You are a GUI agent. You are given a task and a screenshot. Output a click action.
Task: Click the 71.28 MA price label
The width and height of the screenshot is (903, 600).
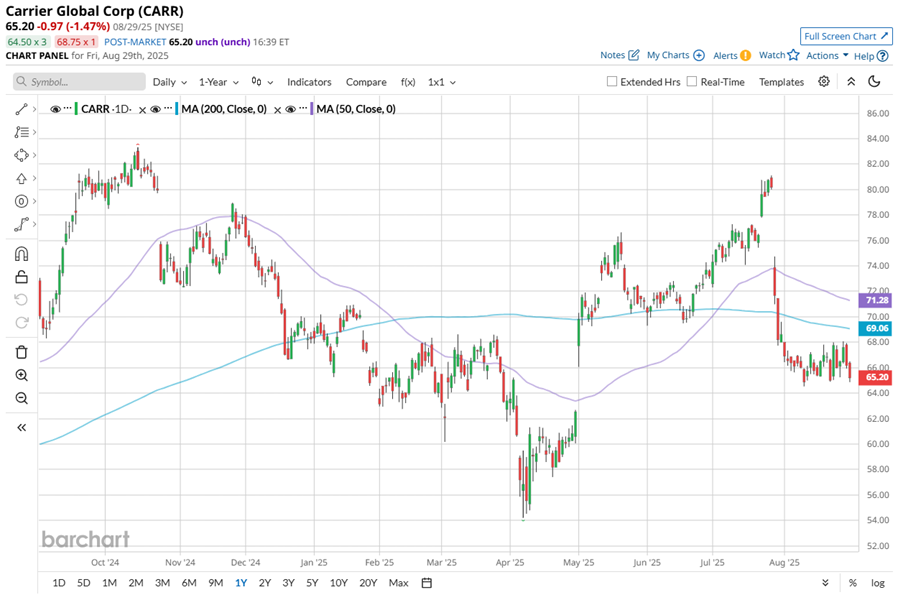click(x=876, y=300)
